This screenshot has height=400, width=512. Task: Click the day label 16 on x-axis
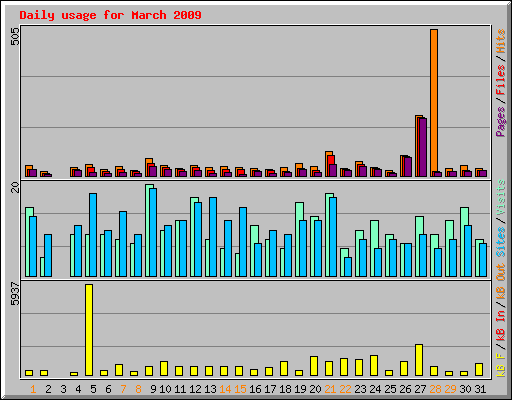[x=255, y=389]
